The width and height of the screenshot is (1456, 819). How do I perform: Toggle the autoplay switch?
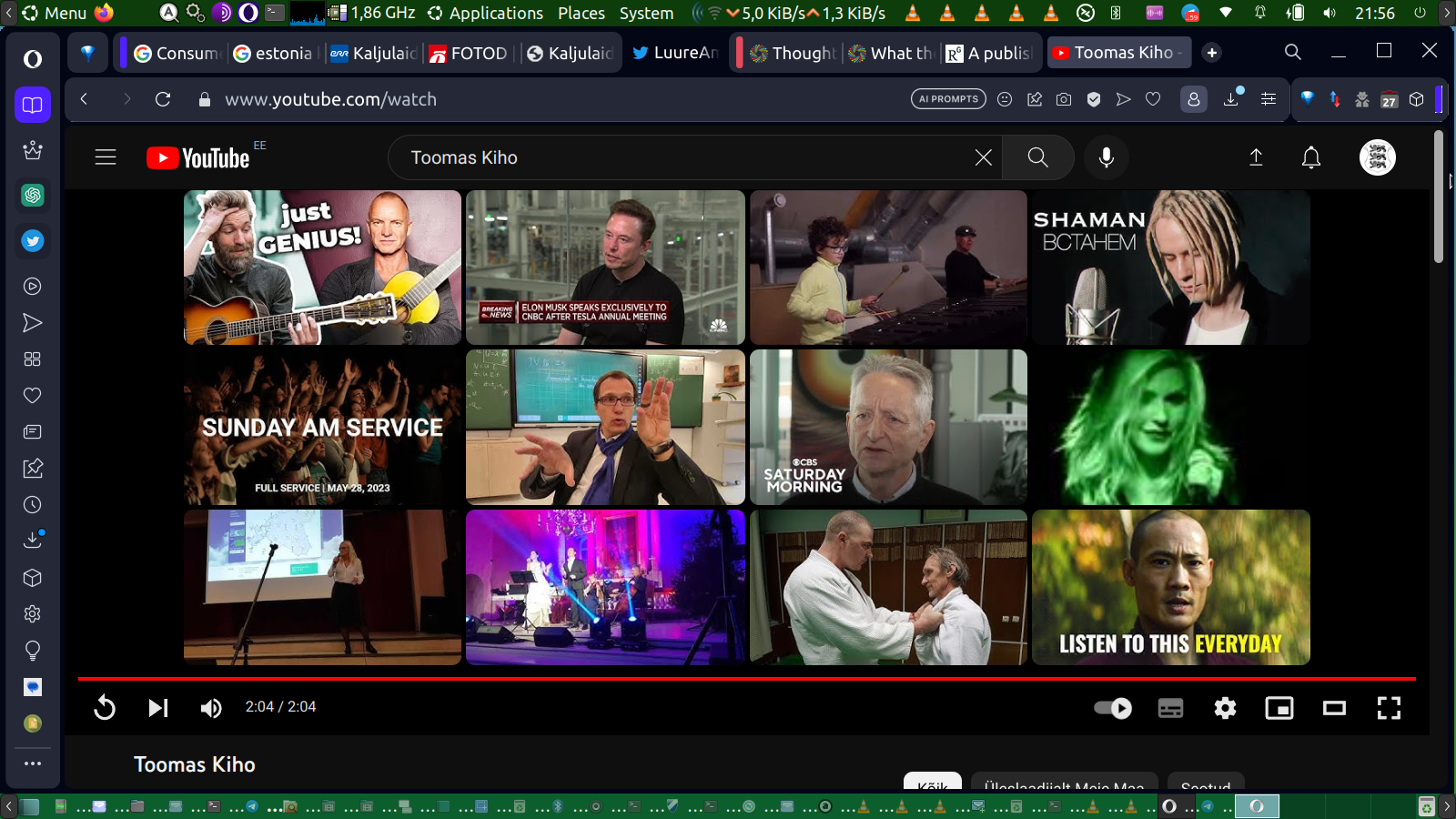point(1113,707)
